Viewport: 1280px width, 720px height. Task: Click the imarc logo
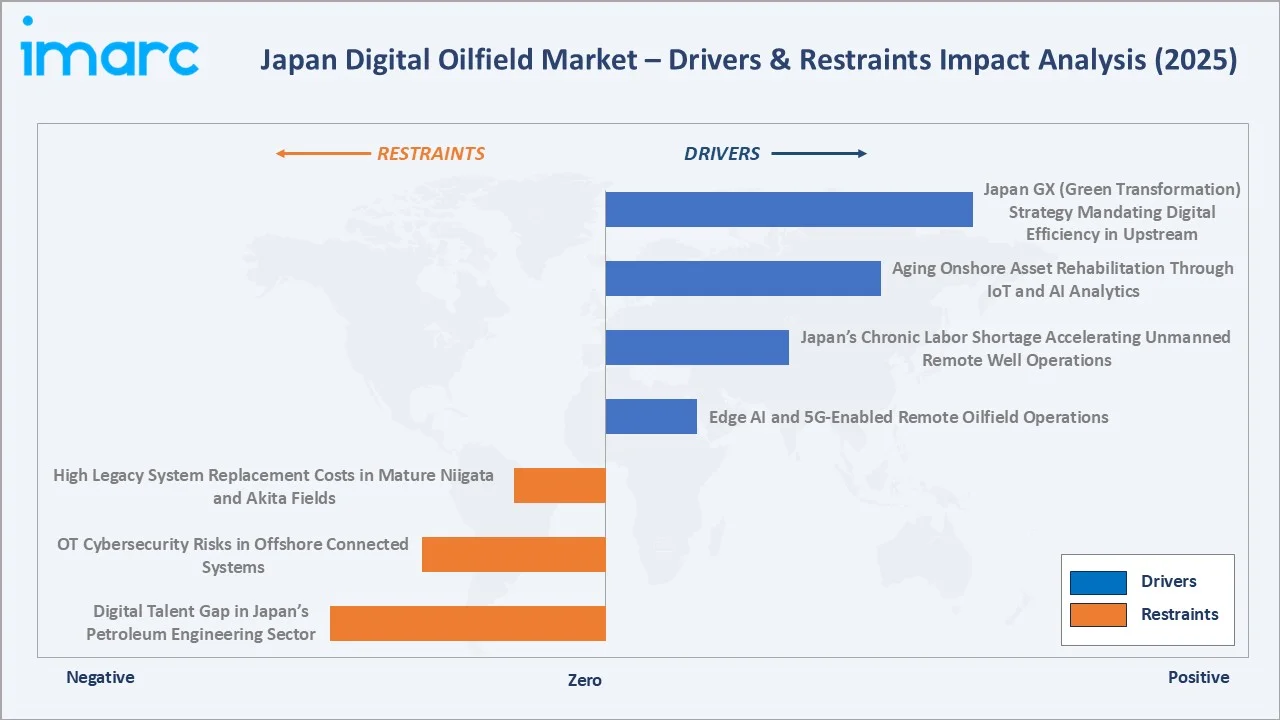(109, 47)
